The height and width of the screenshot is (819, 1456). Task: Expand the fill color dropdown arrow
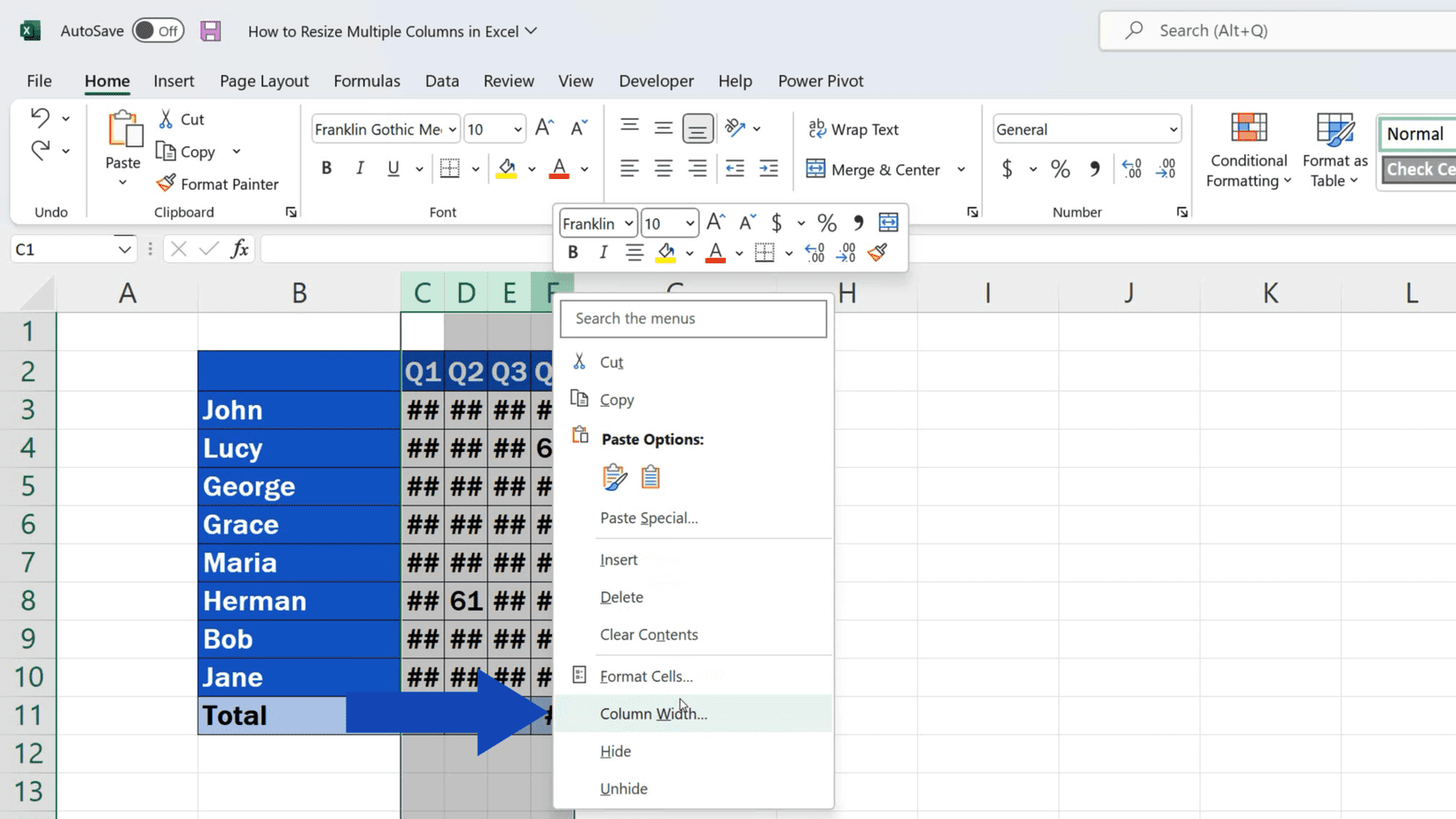[531, 168]
